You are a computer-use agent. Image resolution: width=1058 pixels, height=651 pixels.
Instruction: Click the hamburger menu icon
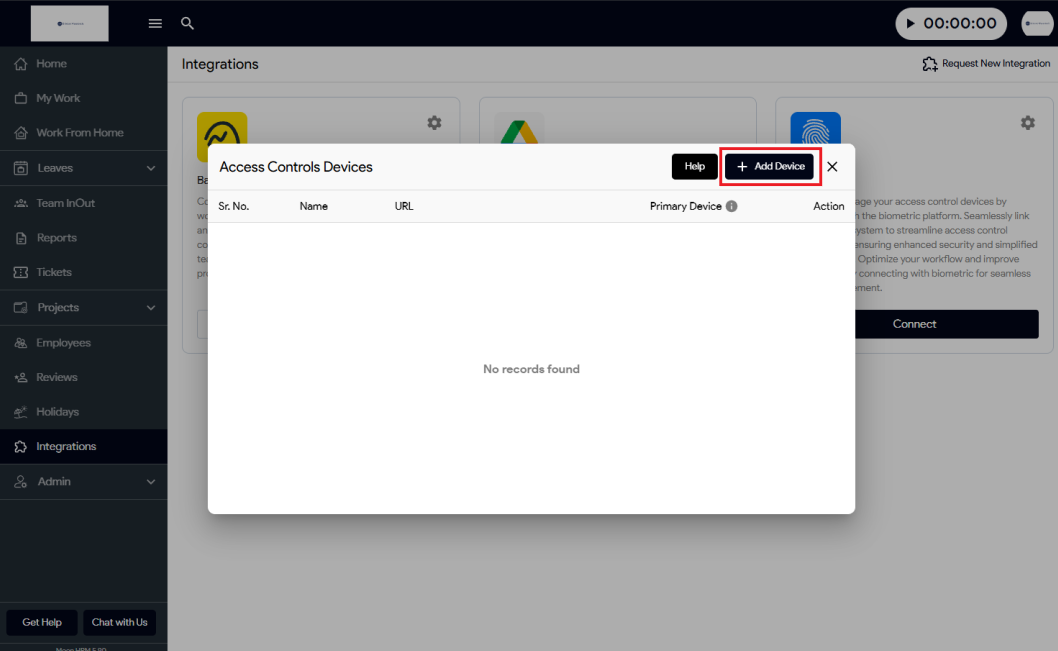(x=155, y=23)
